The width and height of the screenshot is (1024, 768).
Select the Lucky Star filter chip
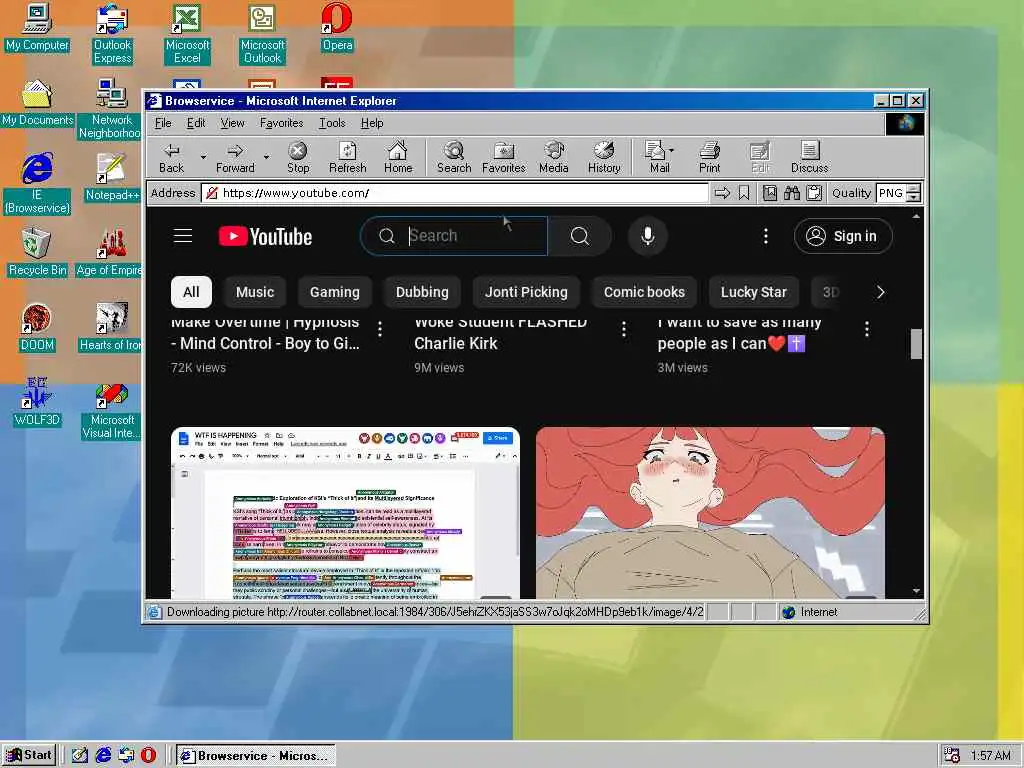(753, 292)
